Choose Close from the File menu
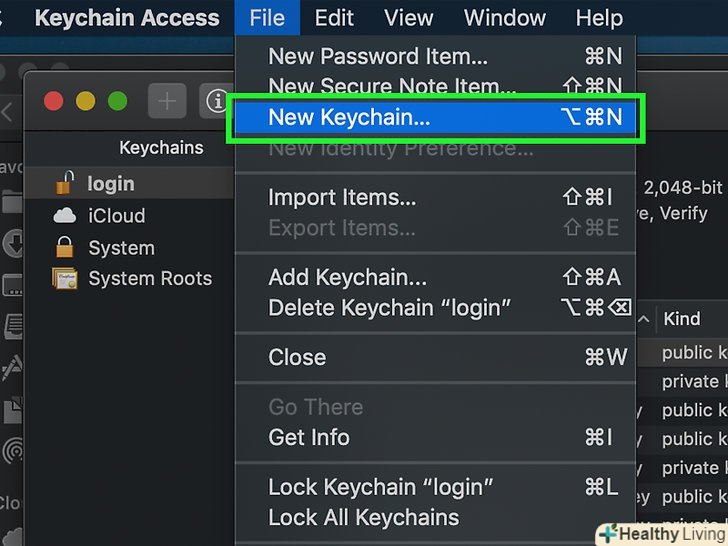Screen dimensions: 728x546 coord(297,357)
